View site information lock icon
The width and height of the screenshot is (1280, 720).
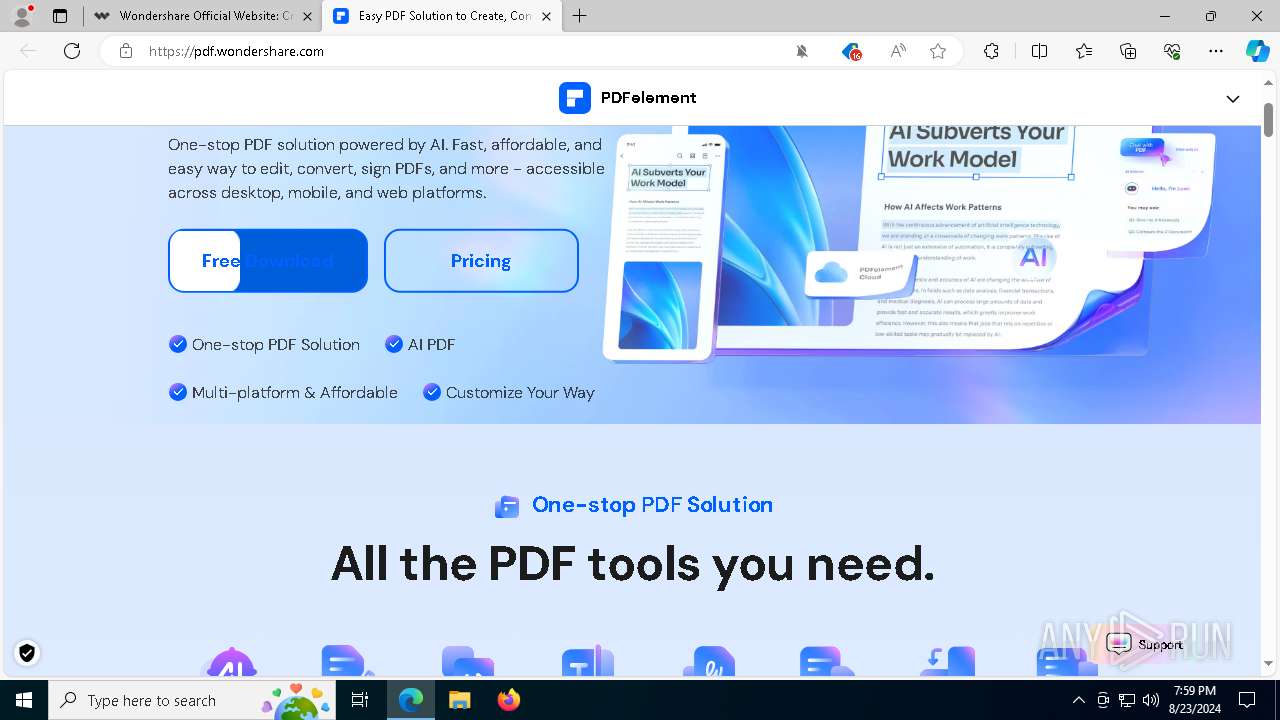coord(126,51)
